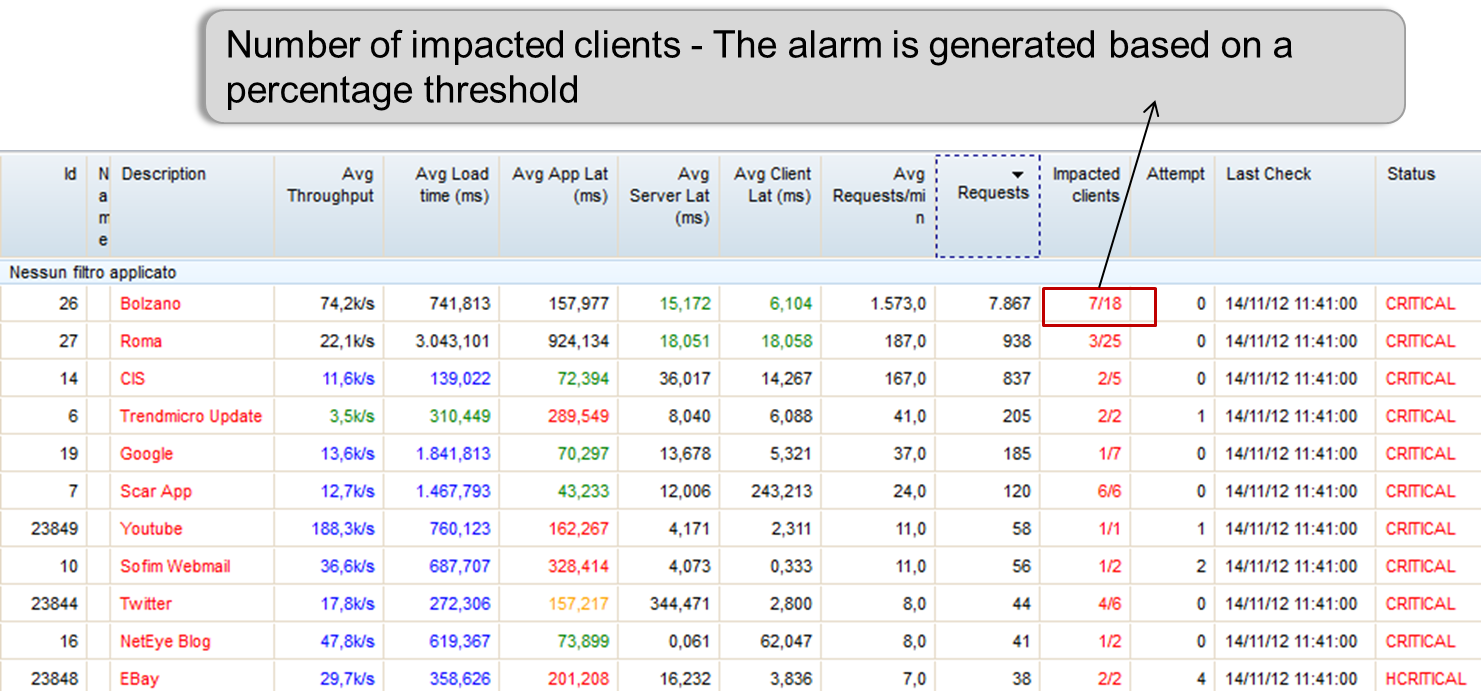The width and height of the screenshot is (1481, 691).
Task: Select the Scar App row
Action: point(740,491)
